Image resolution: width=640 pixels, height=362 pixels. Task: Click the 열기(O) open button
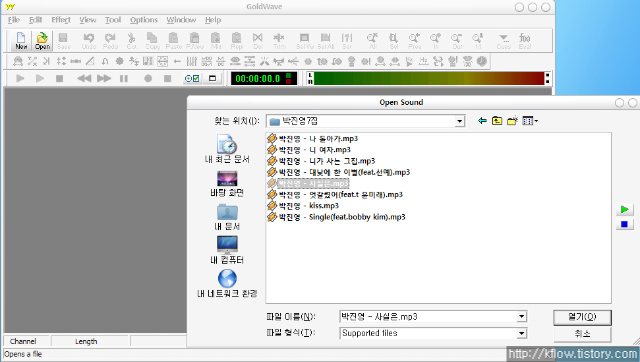pyautogui.click(x=582, y=317)
